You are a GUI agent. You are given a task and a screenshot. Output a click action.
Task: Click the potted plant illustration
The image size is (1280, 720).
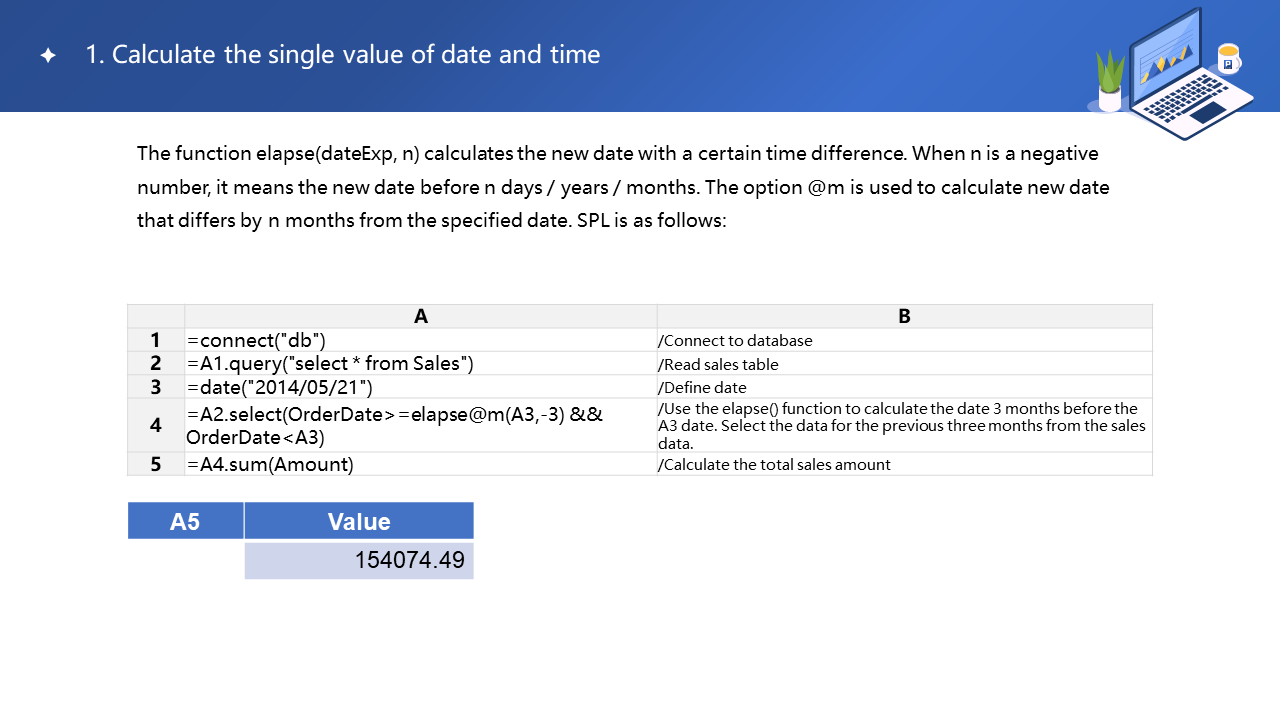click(1110, 82)
